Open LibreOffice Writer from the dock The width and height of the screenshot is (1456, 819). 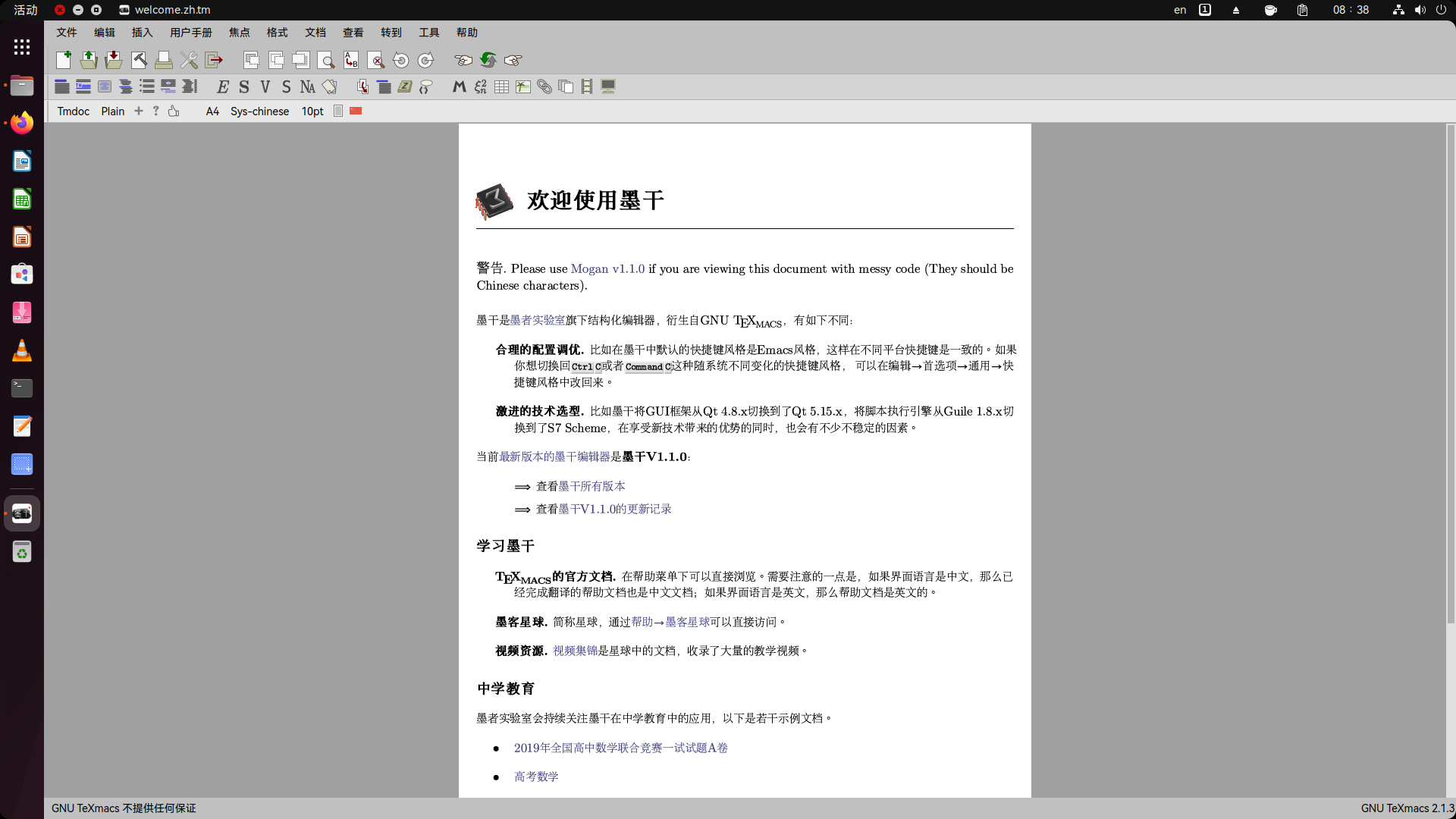click(x=22, y=161)
